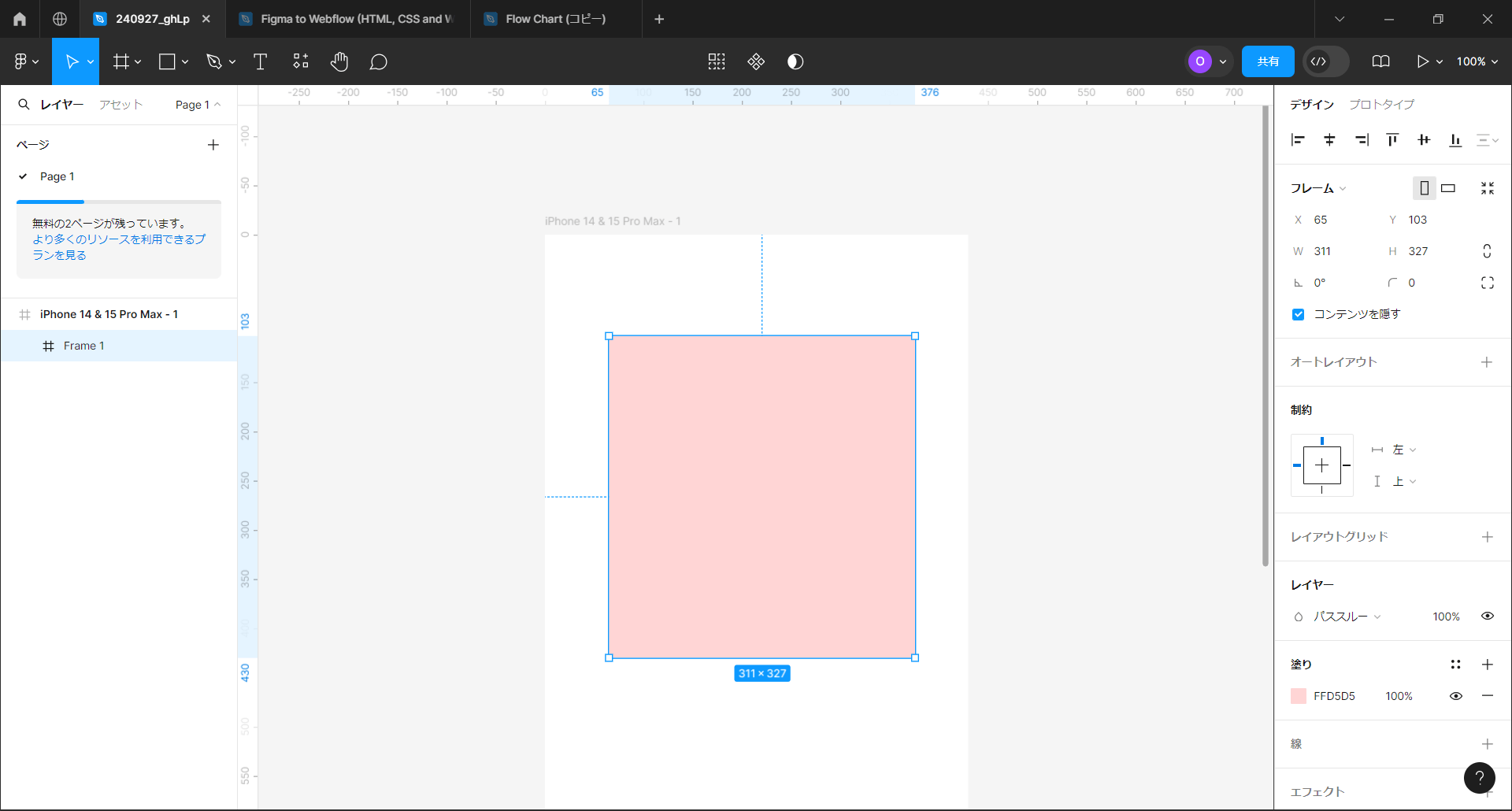This screenshot has width=1512, height=811.
Task: Open the tabs list chevron in title bar
Action: 1340,19
